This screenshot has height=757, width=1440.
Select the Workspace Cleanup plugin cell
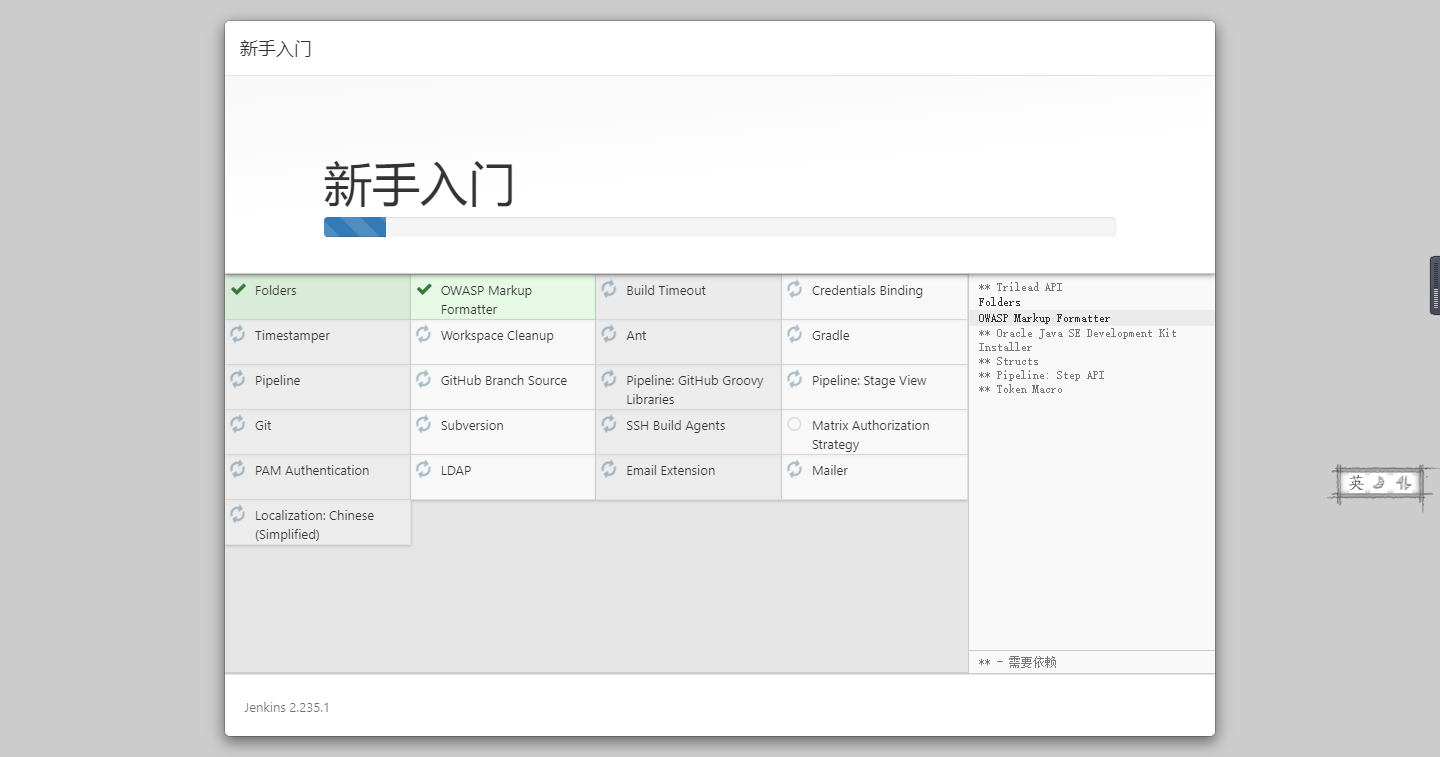502,341
